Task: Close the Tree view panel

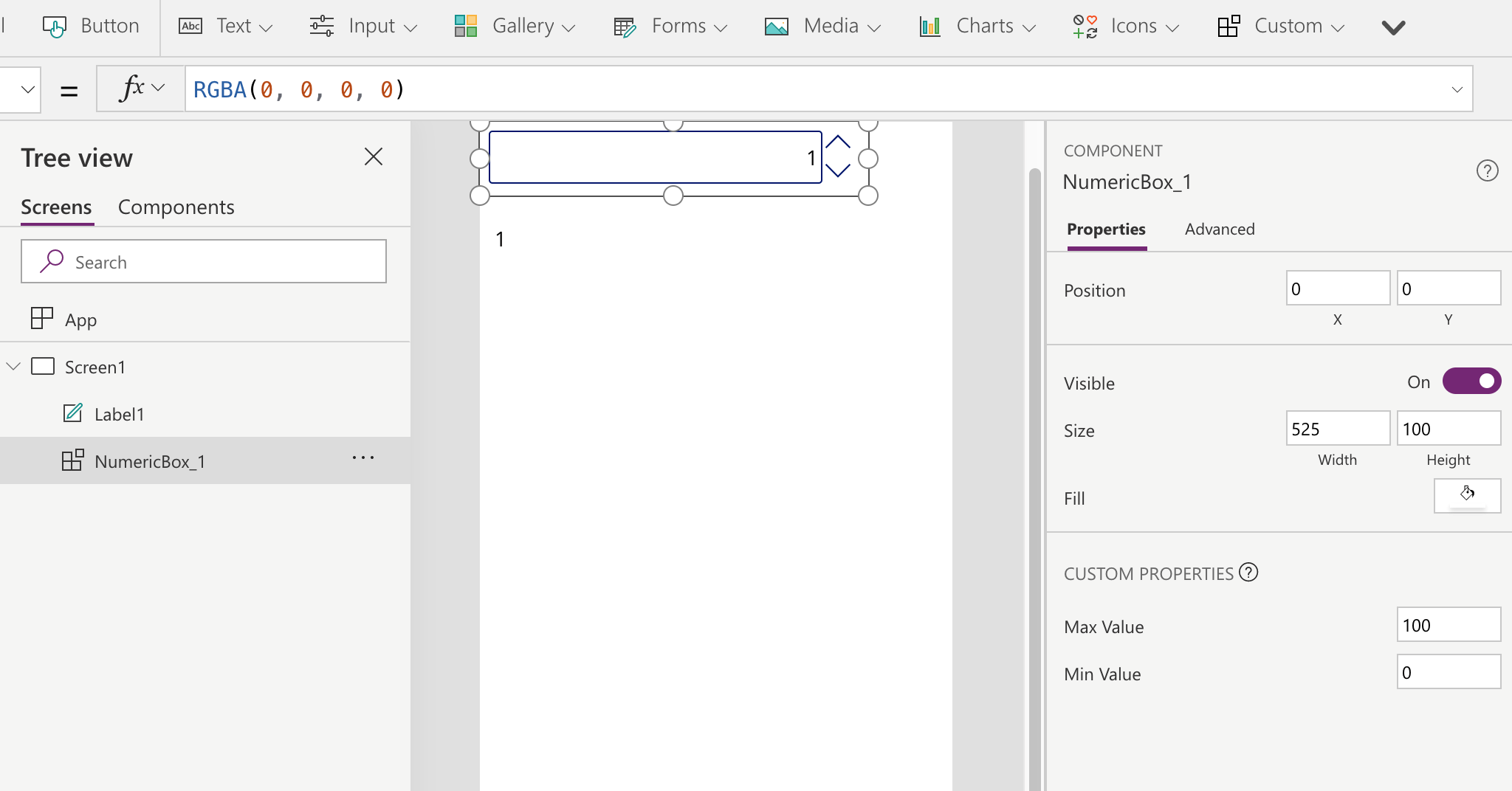Action: (374, 156)
